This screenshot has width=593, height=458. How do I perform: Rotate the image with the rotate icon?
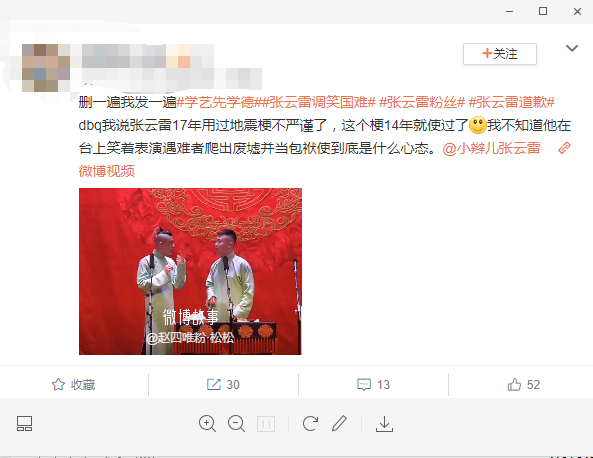(x=310, y=423)
